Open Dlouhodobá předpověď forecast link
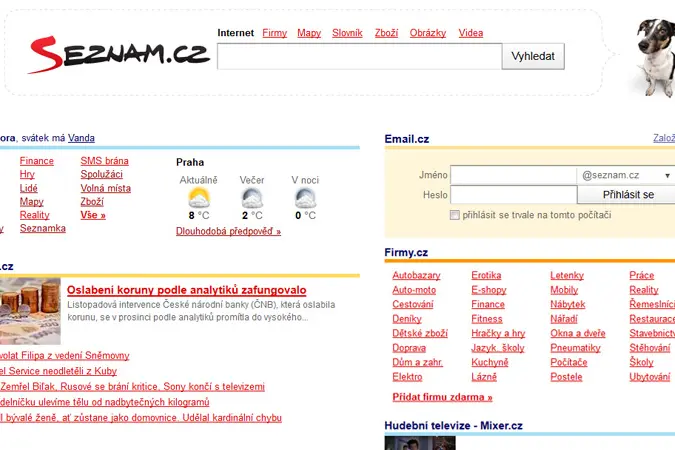The height and width of the screenshot is (450, 675). click(228, 231)
